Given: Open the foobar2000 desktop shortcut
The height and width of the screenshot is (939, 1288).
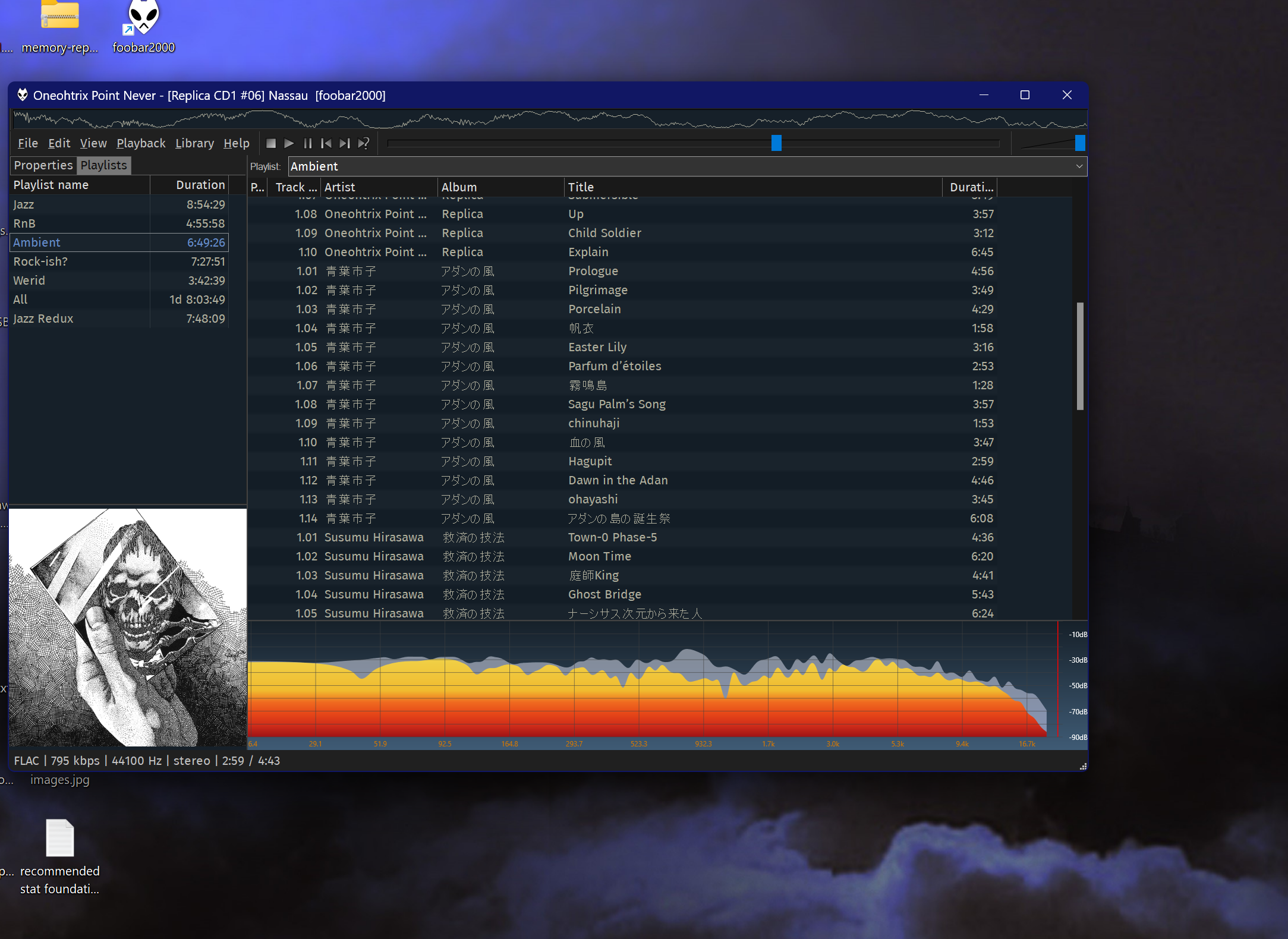Looking at the screenshot, I should point(143,27).
